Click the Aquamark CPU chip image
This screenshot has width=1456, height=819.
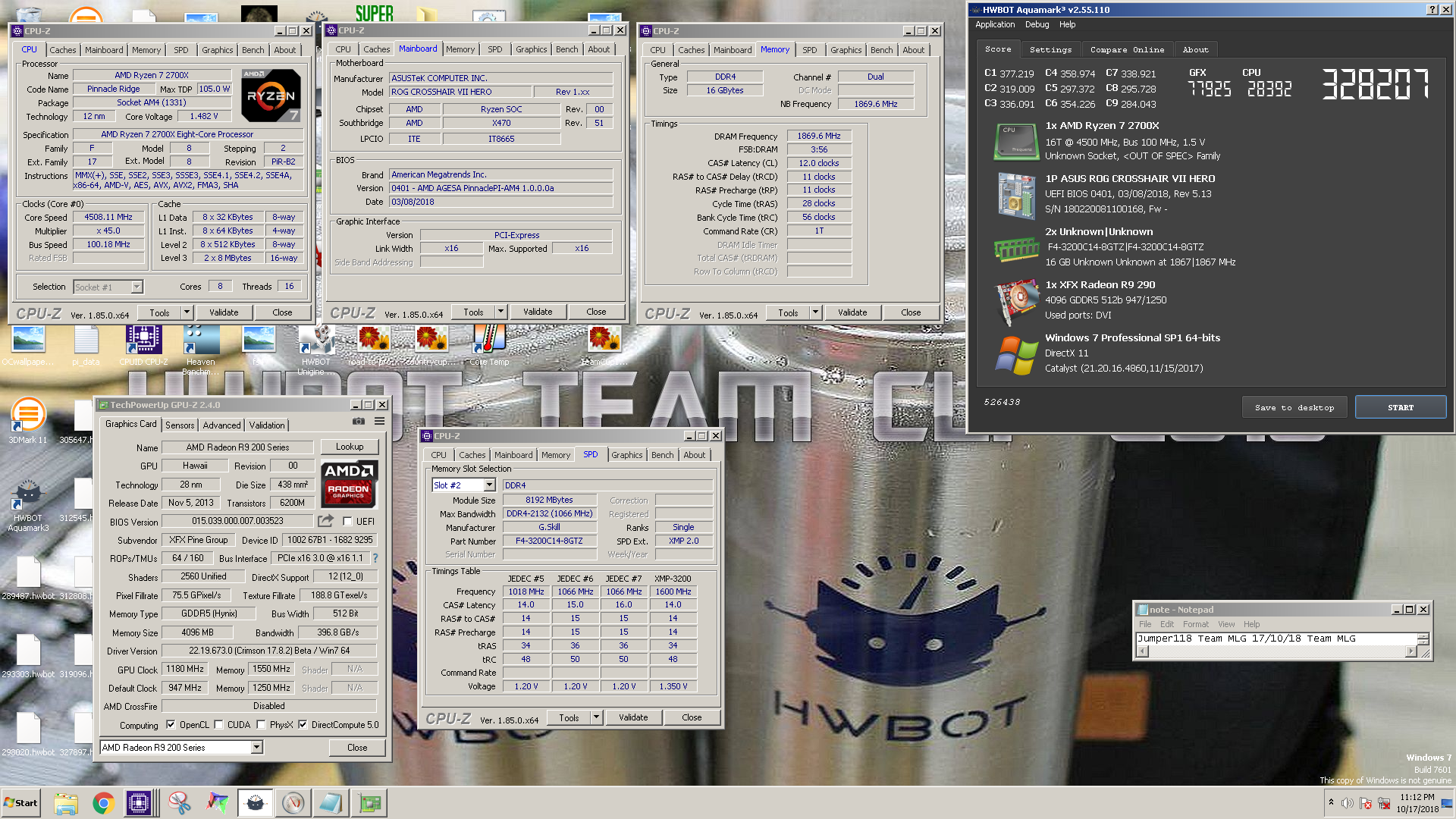click(1015, 141)
